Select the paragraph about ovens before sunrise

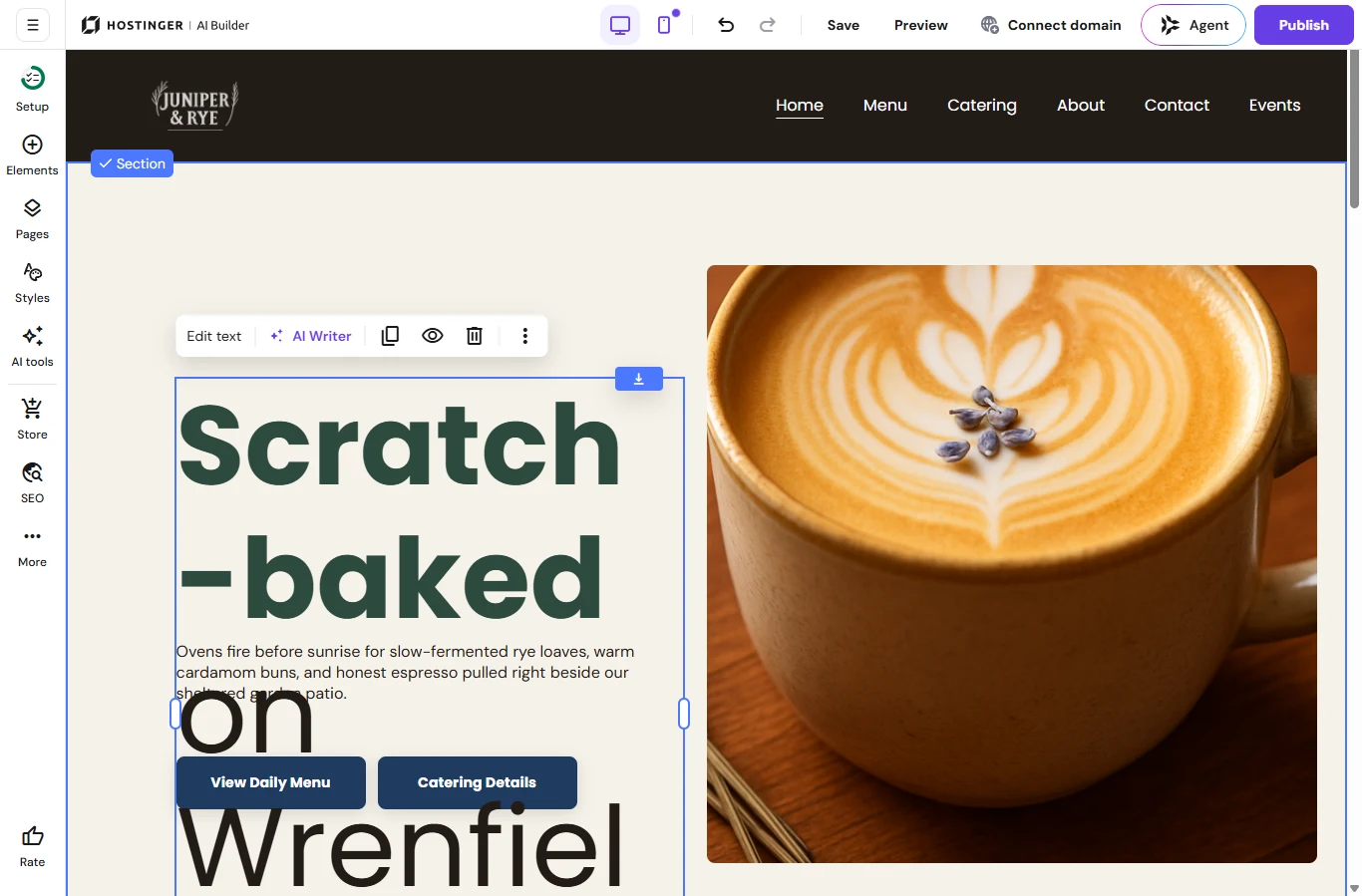tap(406, 672)
